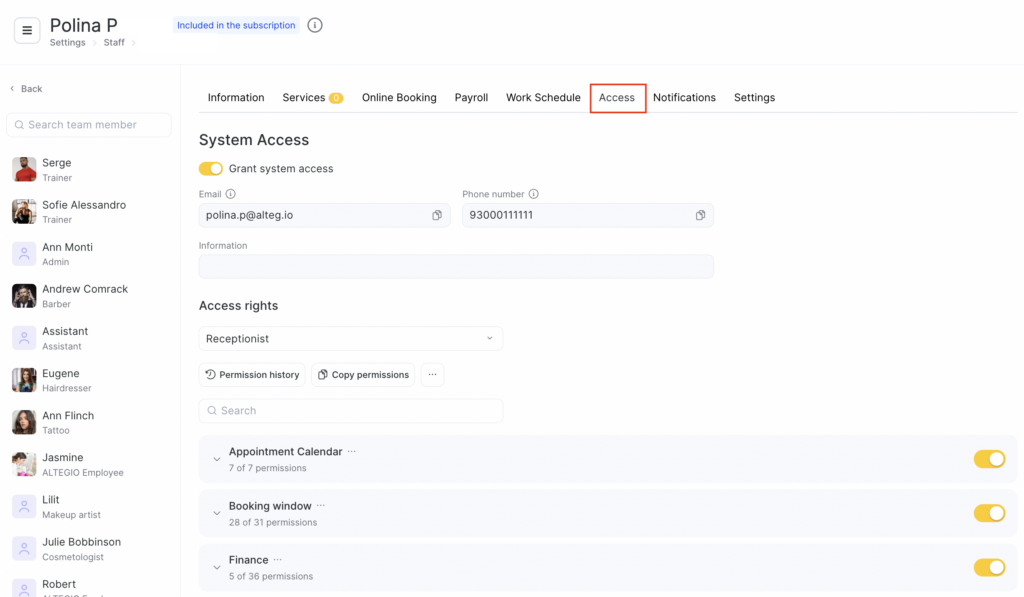Viewport: 1024px width, 597px height.
Task: Copy the email address
Action: click(x=437, y=215)
